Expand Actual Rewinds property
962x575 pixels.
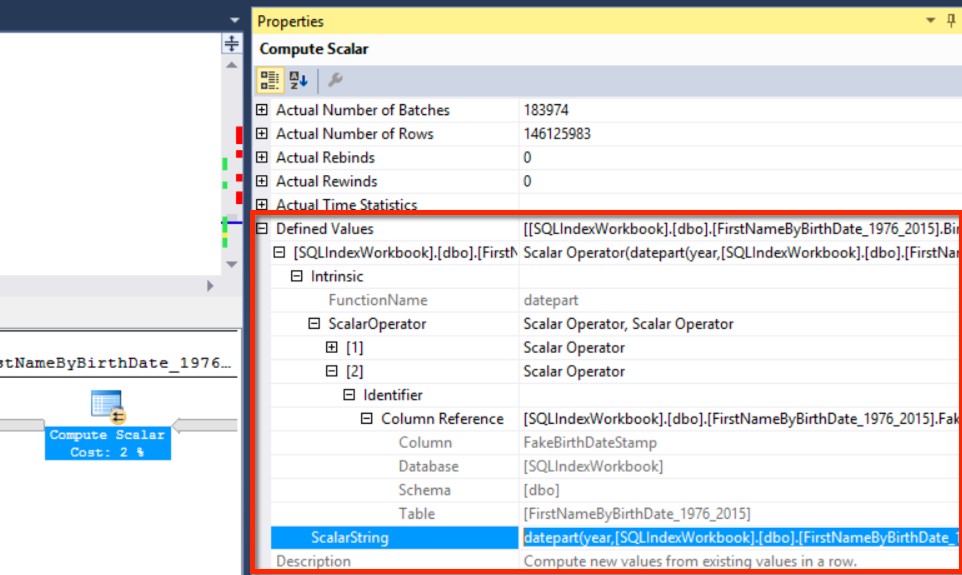262,181
